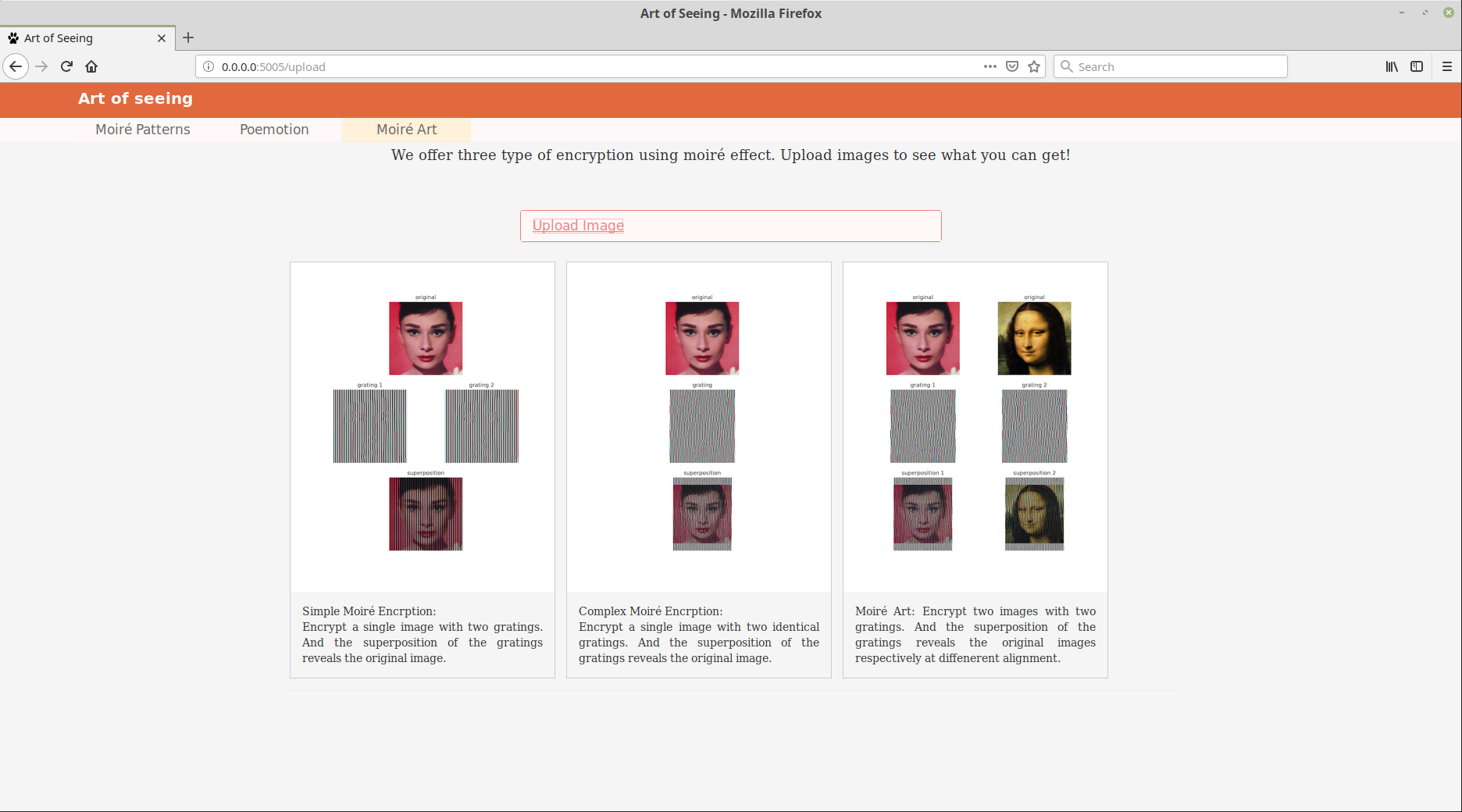Open the Simple Moiré Encryption example image
Viewport: 1462px width, 812px height.
point(423,426)
